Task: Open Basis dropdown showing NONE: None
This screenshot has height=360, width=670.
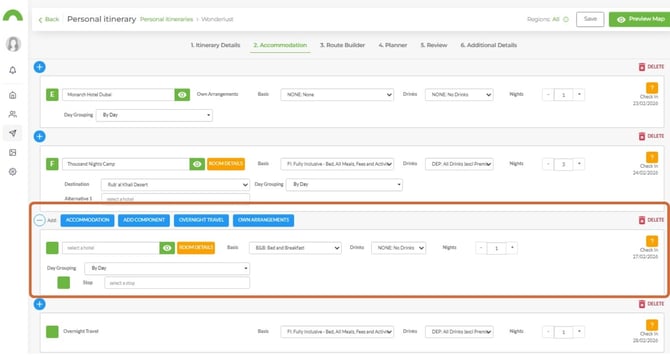Action: point(337,94)
